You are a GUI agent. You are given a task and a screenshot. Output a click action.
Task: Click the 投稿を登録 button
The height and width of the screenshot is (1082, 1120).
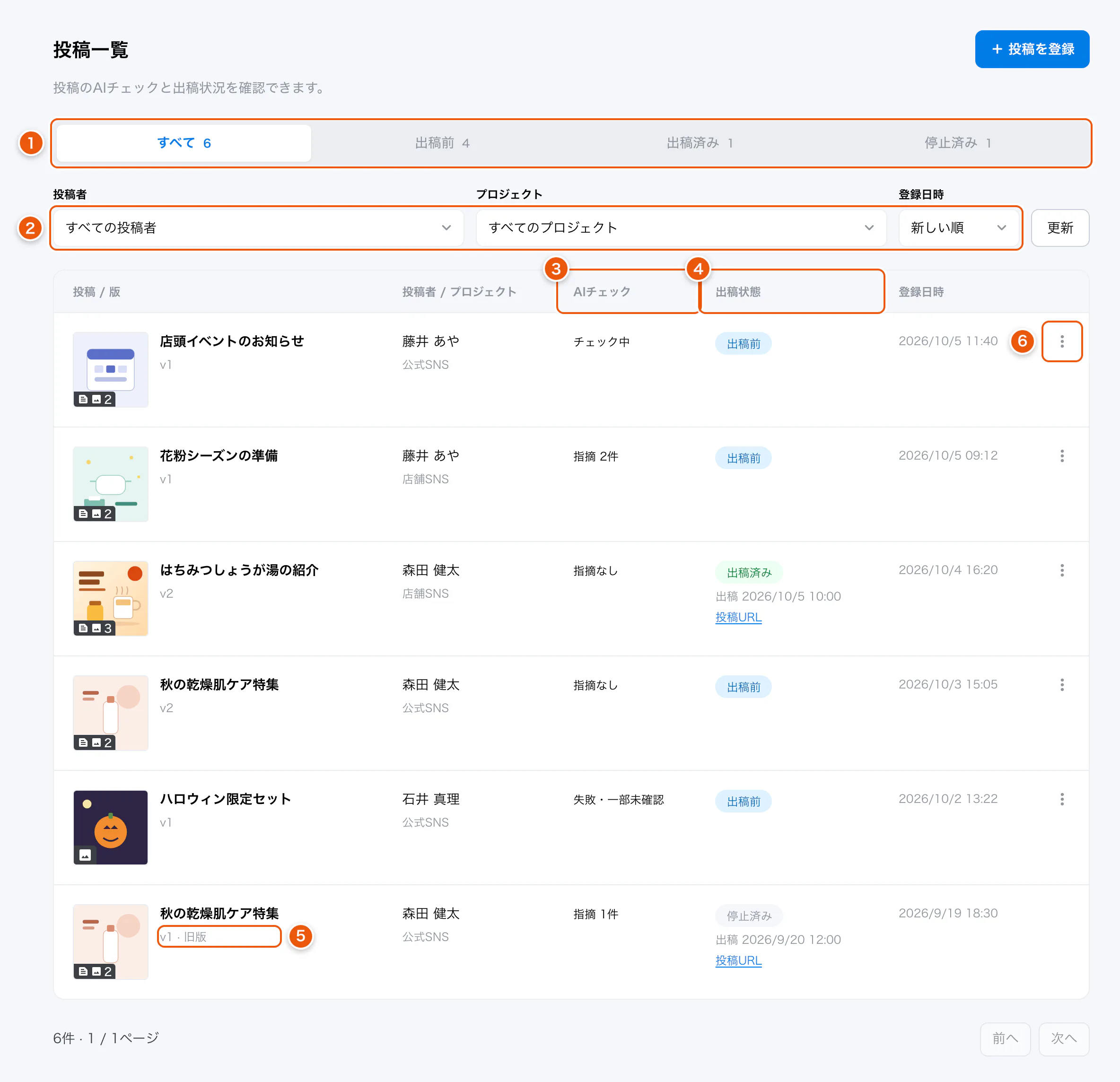coord(1032,49)
